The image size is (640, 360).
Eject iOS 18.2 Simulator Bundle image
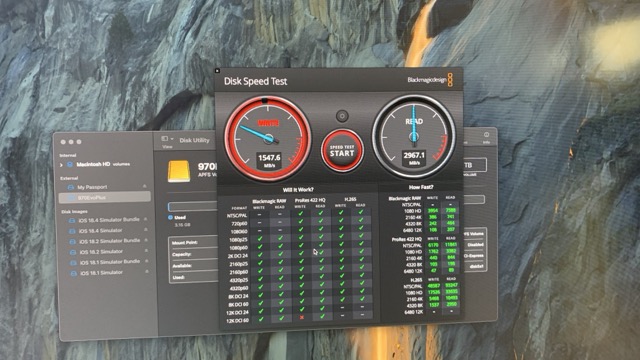click(x=146, y=240)
